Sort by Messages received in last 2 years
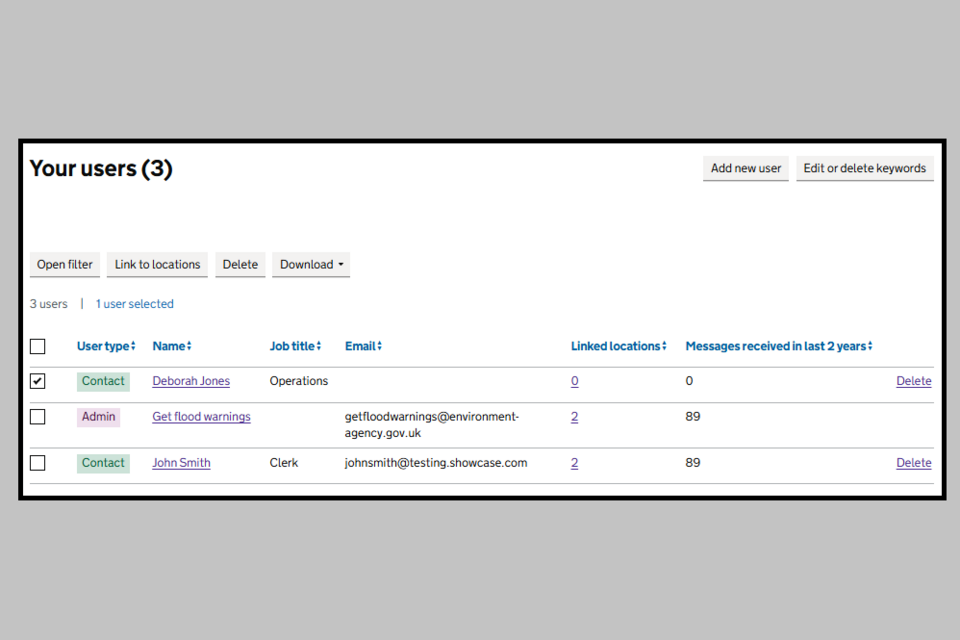 pos(778,346)
